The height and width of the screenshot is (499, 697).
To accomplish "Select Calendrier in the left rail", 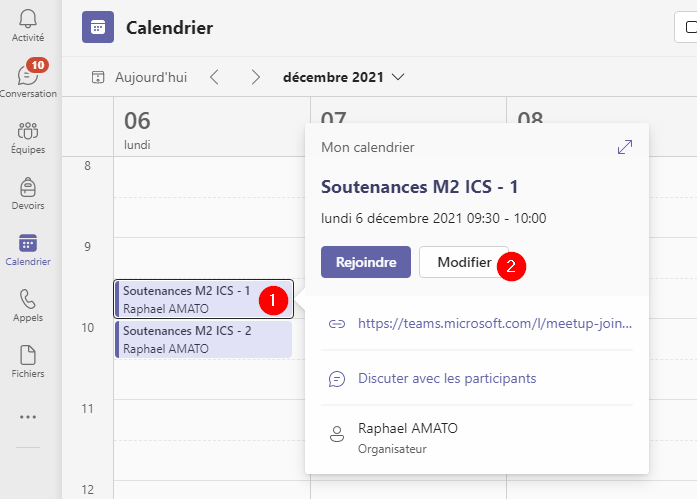I will (28, 250).
